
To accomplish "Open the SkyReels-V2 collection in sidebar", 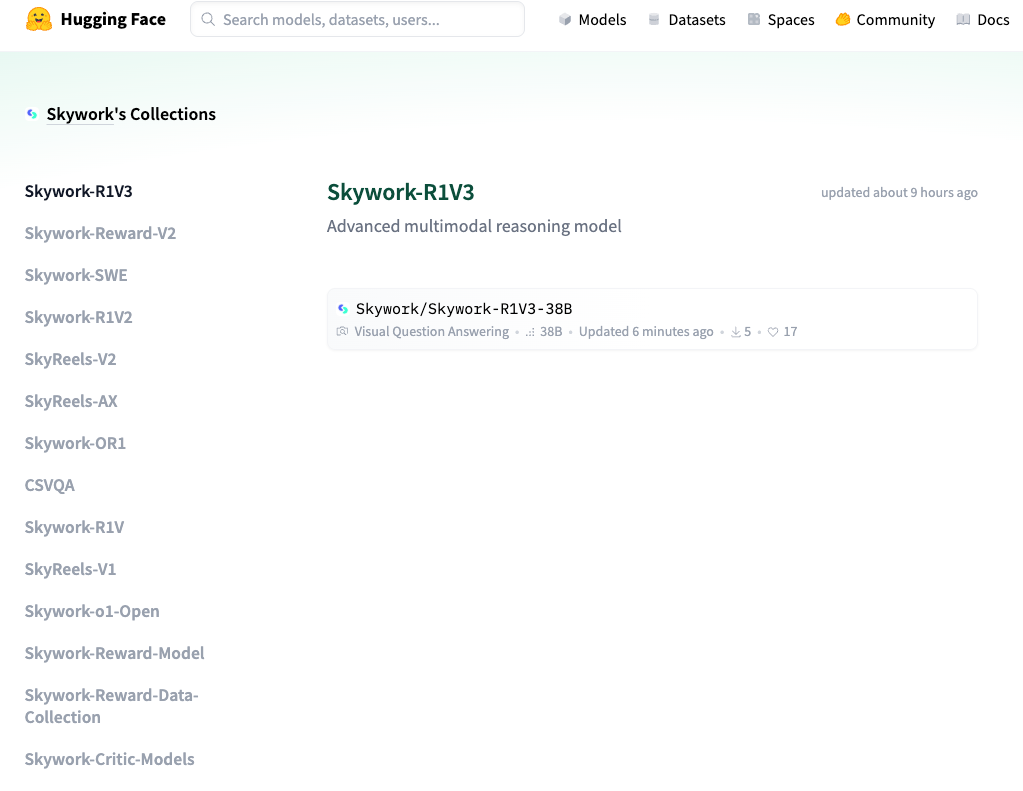I will pos(70,359).
